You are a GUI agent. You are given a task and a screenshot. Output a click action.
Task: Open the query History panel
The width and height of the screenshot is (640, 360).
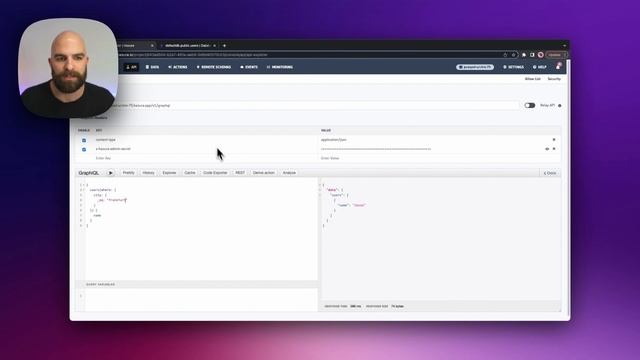149,173
